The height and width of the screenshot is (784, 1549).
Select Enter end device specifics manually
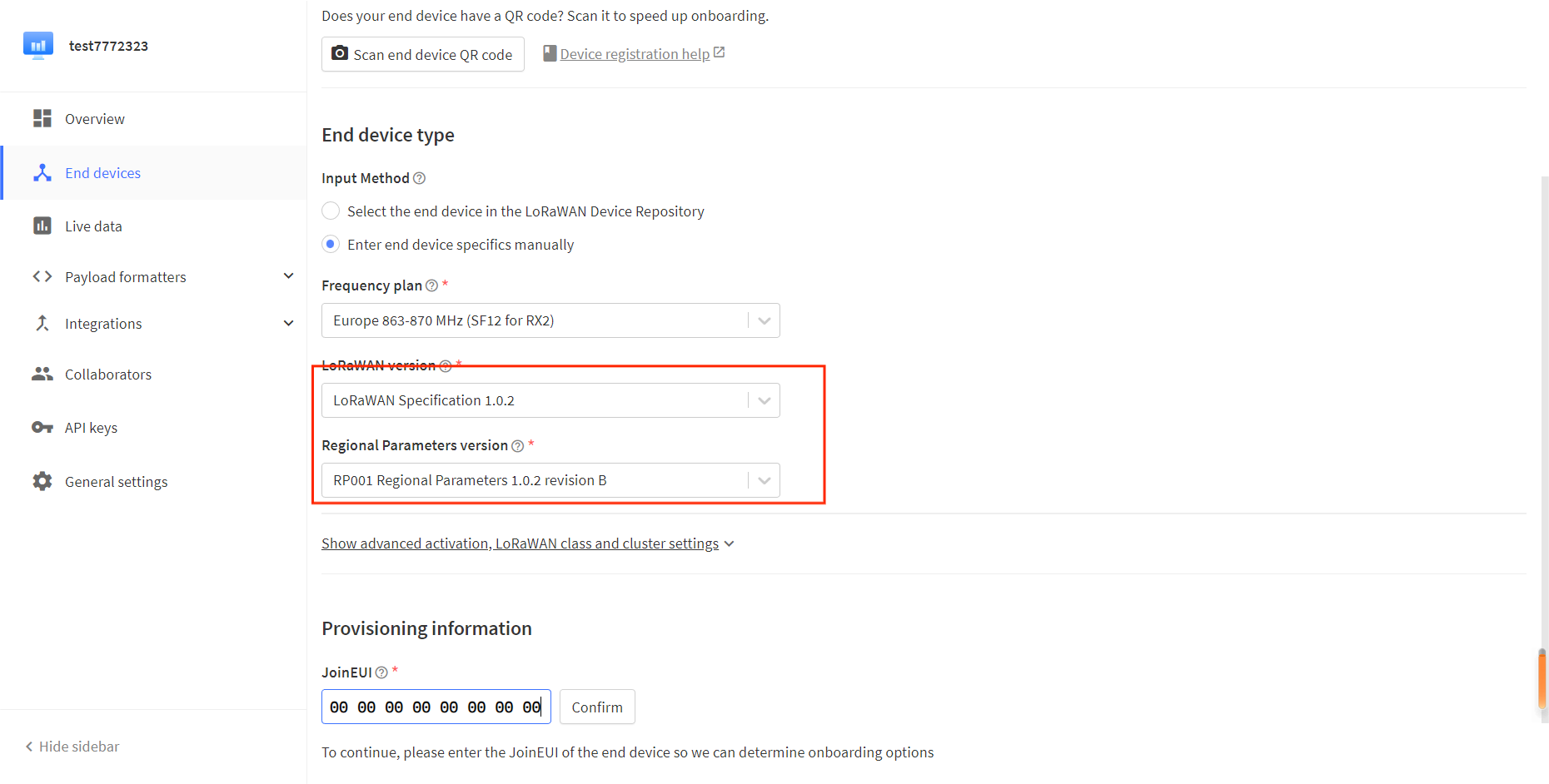coord(331,245)
